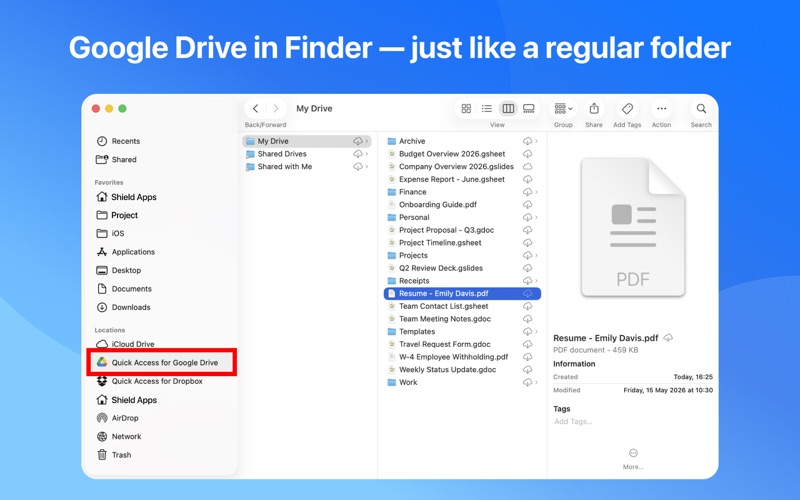
Task: Click the Share toolbar icon
Action: click(x=594, y=108)
